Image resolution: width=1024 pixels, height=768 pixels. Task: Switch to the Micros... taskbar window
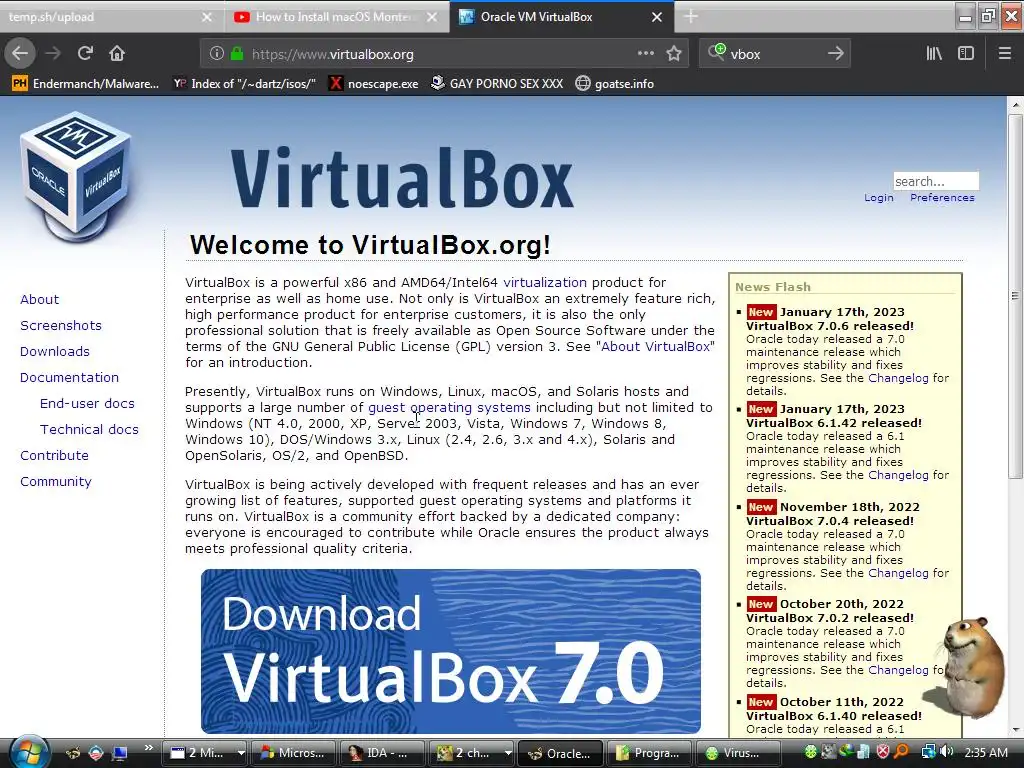click(293, 753)
